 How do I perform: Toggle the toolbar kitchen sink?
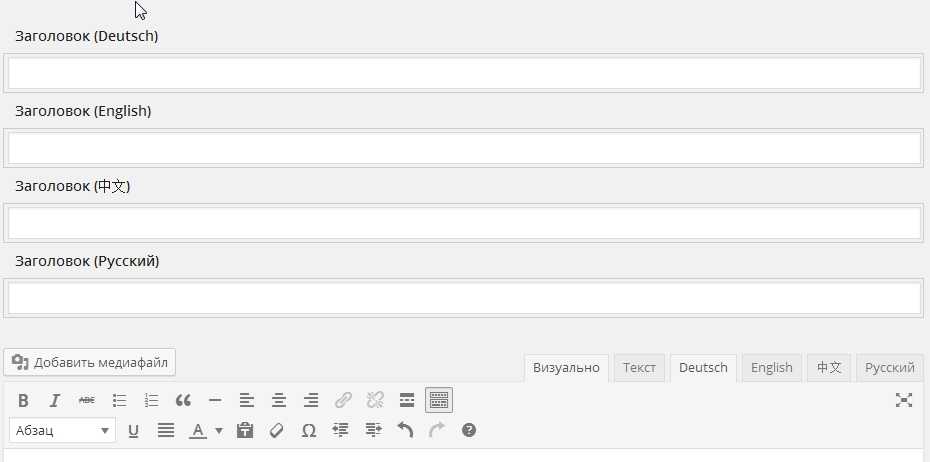pyautogui.click(x=439, y=400)
